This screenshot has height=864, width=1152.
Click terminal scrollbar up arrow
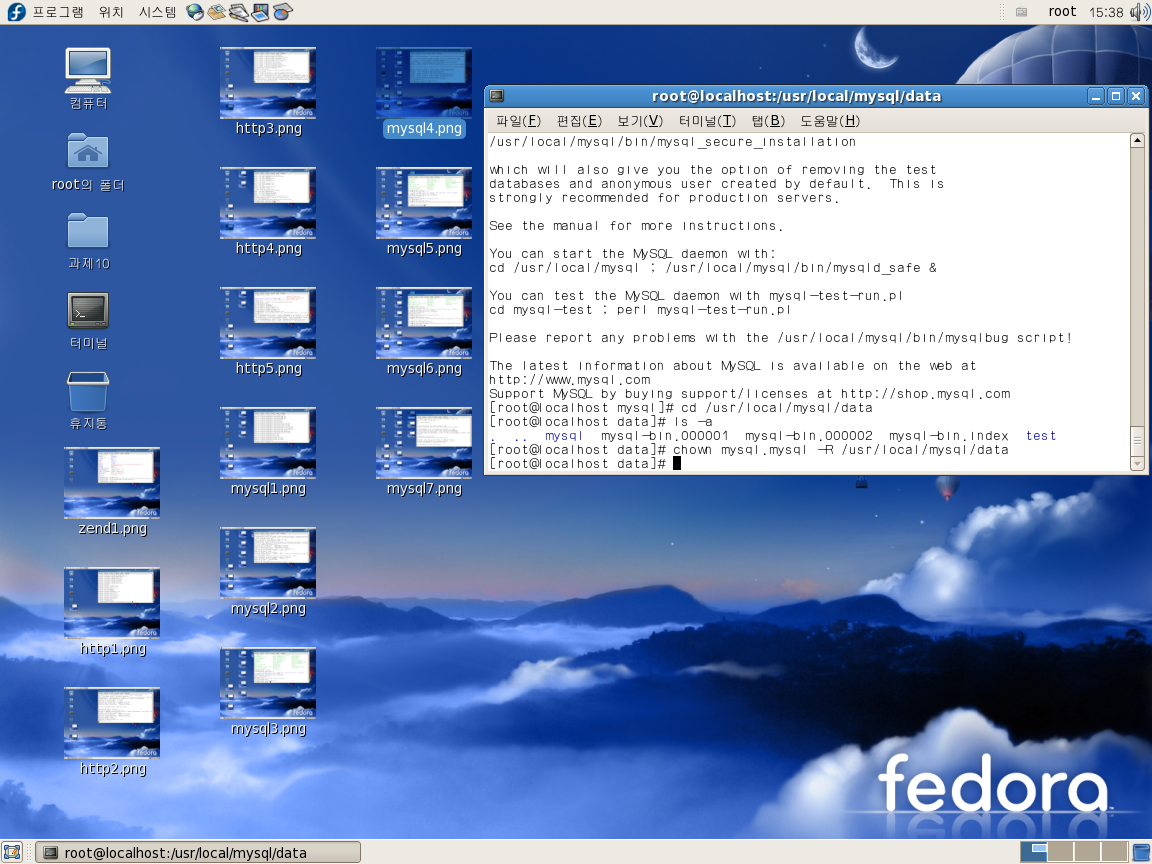[x=1137, y=141]
